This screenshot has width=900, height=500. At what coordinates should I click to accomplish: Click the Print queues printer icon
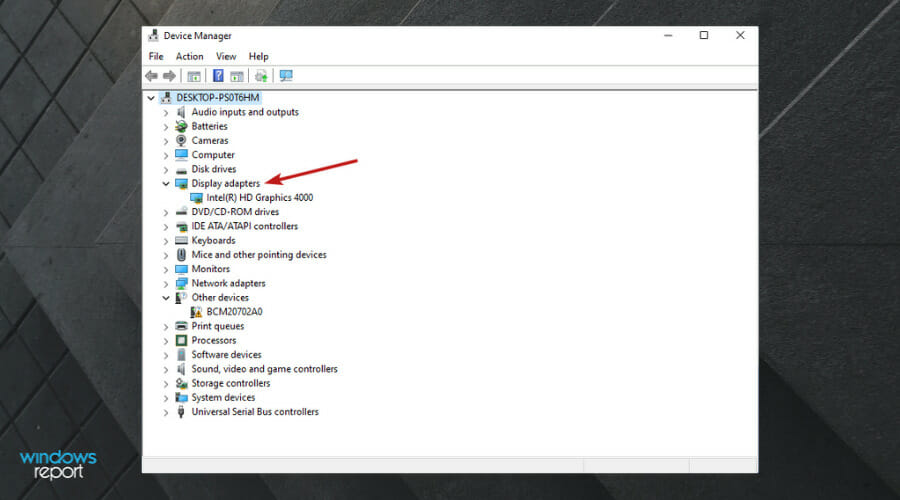(x=181, y=326)
